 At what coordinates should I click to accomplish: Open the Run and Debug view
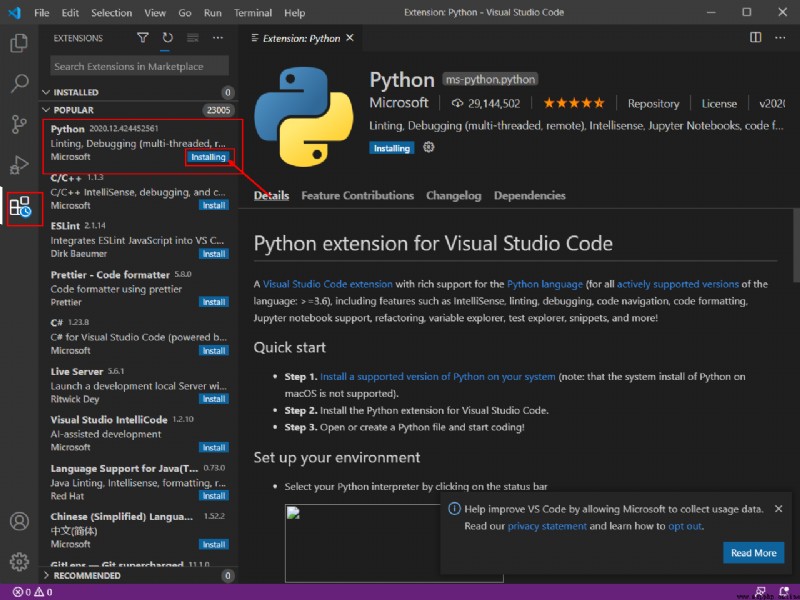pyautogui.click(x=19, y=165)
